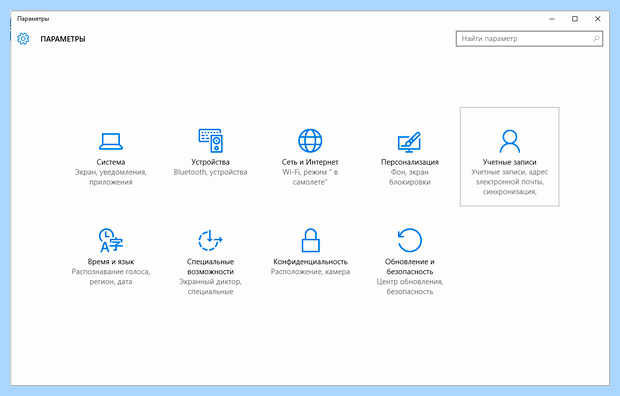Click the Время и язык label
Image resolution: width=620 pixels, height=396 pixels.
tap(111, 262)
